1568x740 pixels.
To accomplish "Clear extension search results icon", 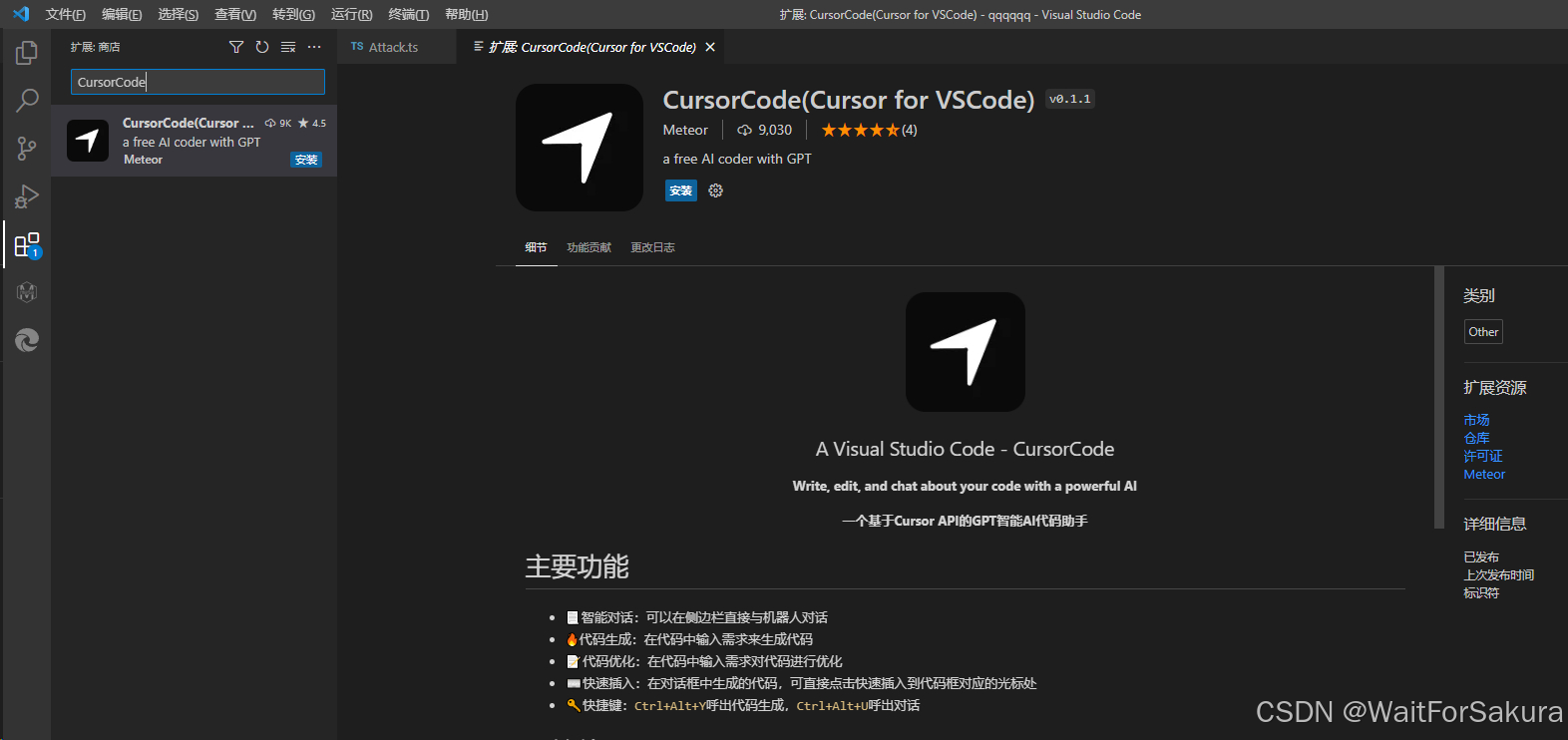I will [x=288, y=47].
